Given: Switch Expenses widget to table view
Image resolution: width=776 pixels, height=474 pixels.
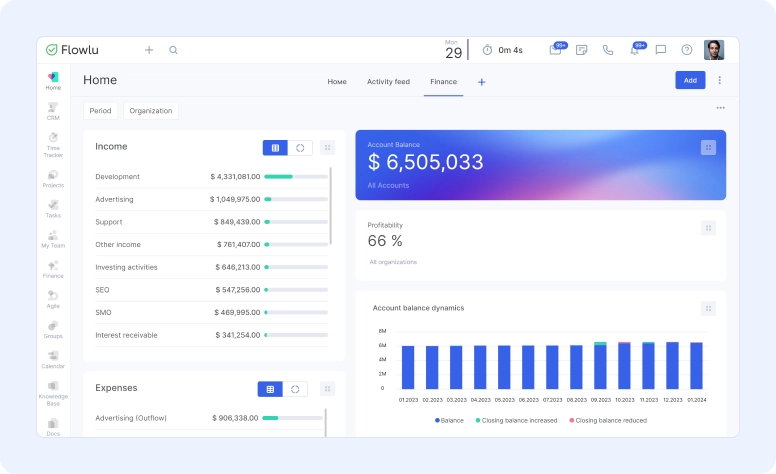Looking at the screenshot, I should (x=270, y=389).
